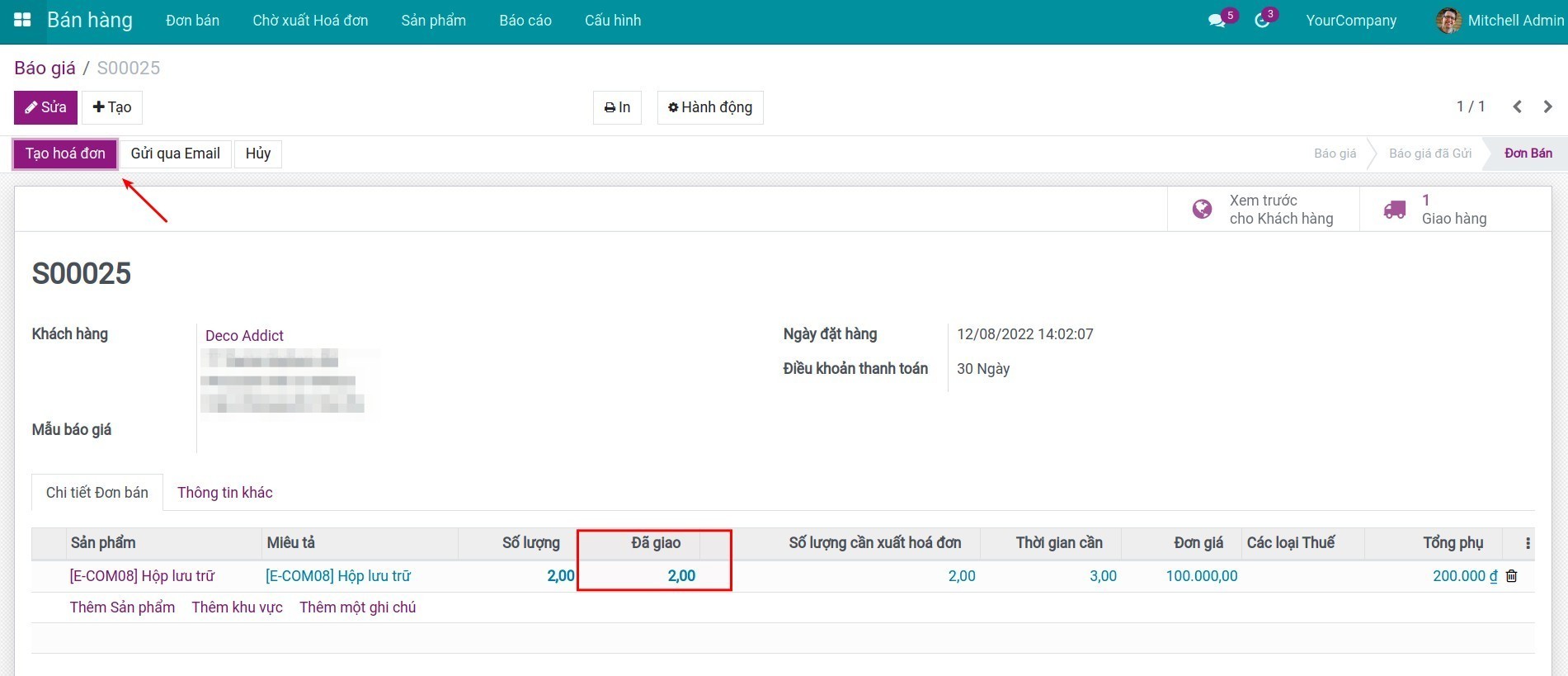Image resolution: width=1568 pixels, height=676 pixels.
Task: Open YourCompany company switcher
Action: pyautogui.click(x=1351, y=21)
